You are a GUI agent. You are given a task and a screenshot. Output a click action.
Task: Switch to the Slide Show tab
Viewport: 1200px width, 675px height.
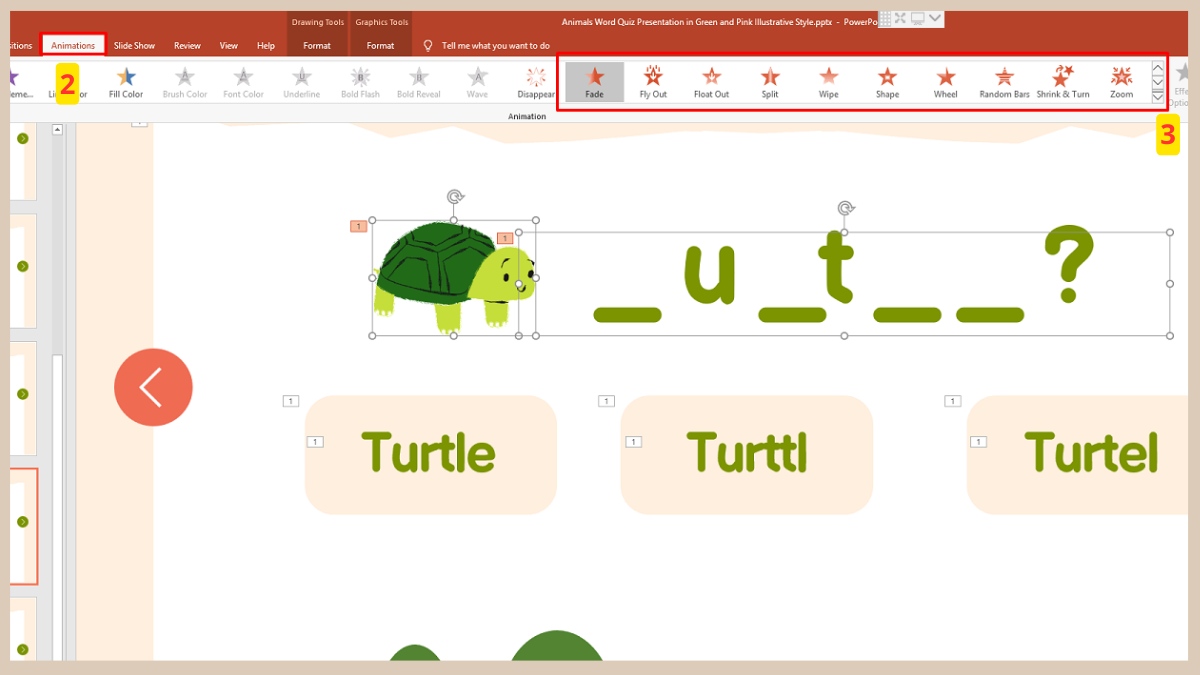pos(134,45)
